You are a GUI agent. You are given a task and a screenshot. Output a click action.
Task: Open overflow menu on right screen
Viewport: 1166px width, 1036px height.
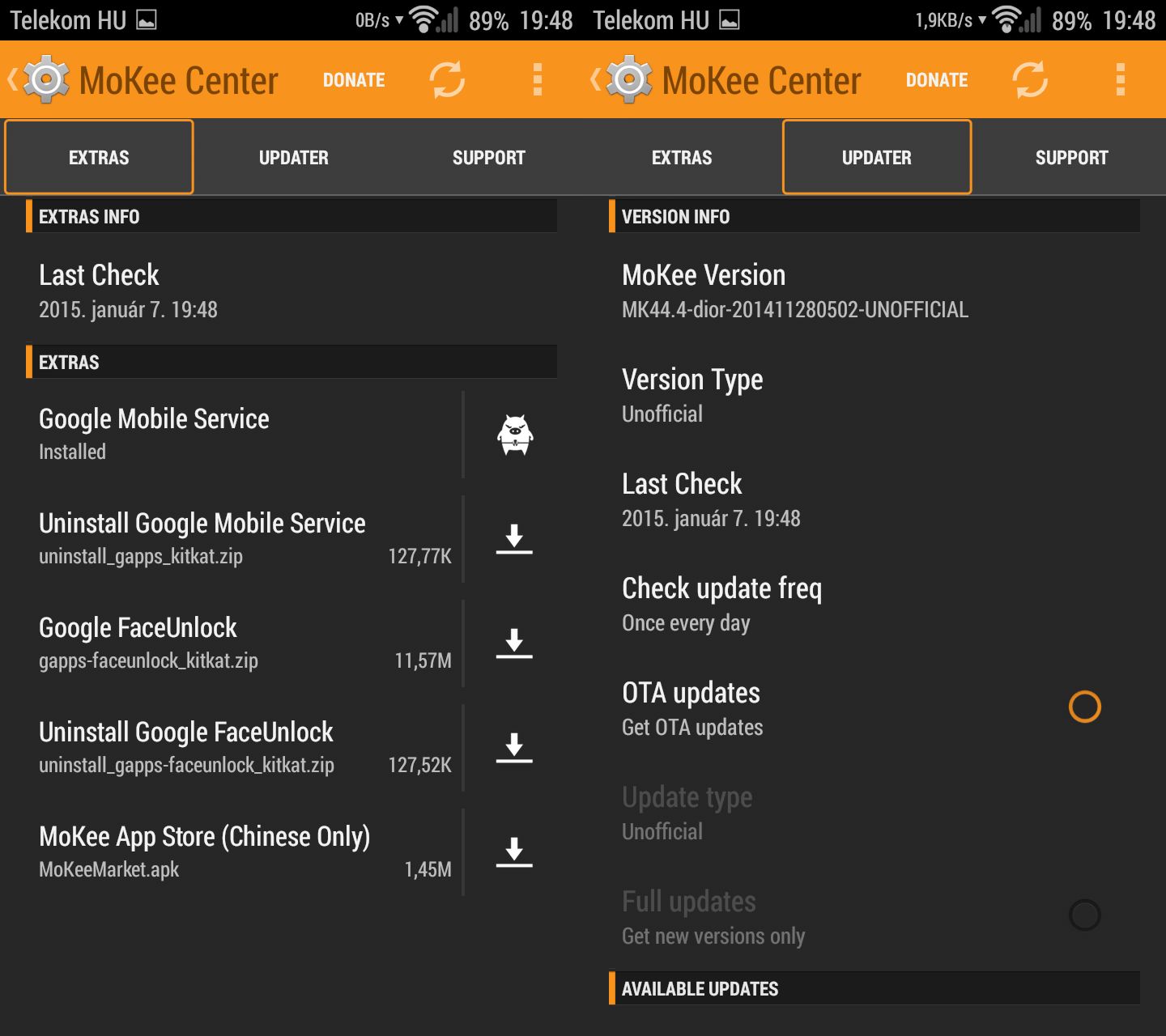pos(1121,79)
